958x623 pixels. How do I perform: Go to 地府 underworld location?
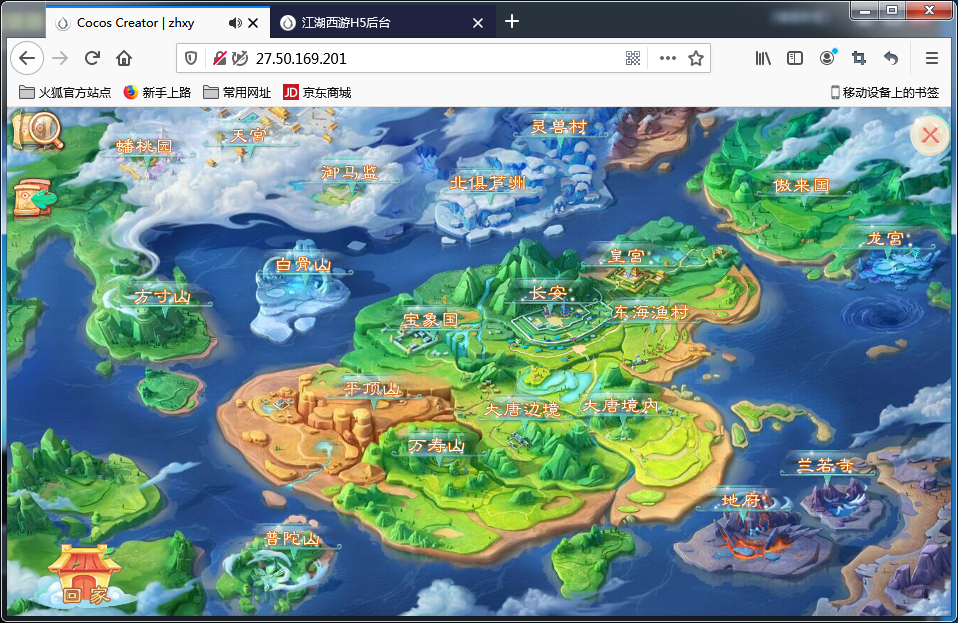point(741,500)
